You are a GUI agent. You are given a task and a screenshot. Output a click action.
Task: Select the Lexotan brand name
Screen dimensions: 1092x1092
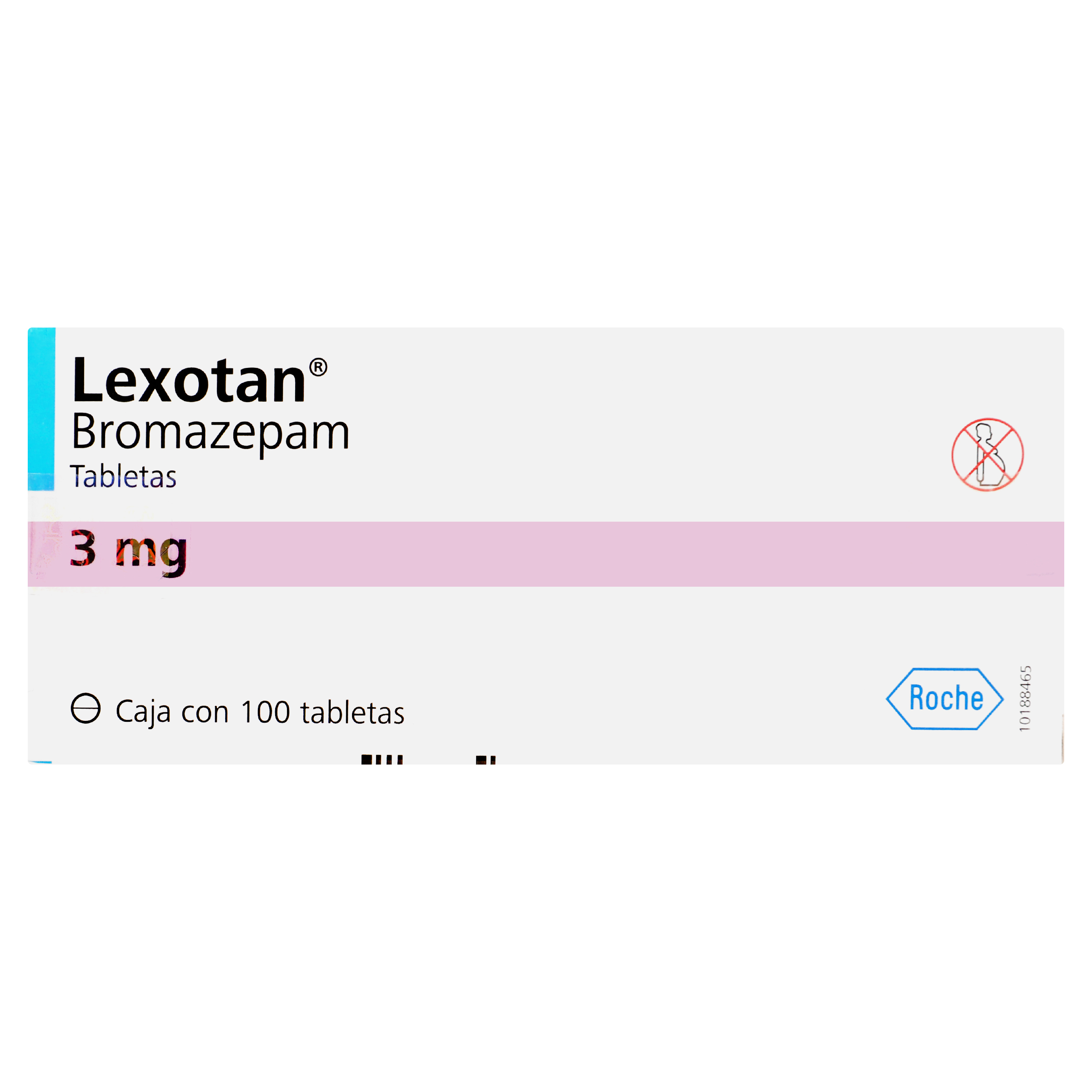[x=189, y=381]
